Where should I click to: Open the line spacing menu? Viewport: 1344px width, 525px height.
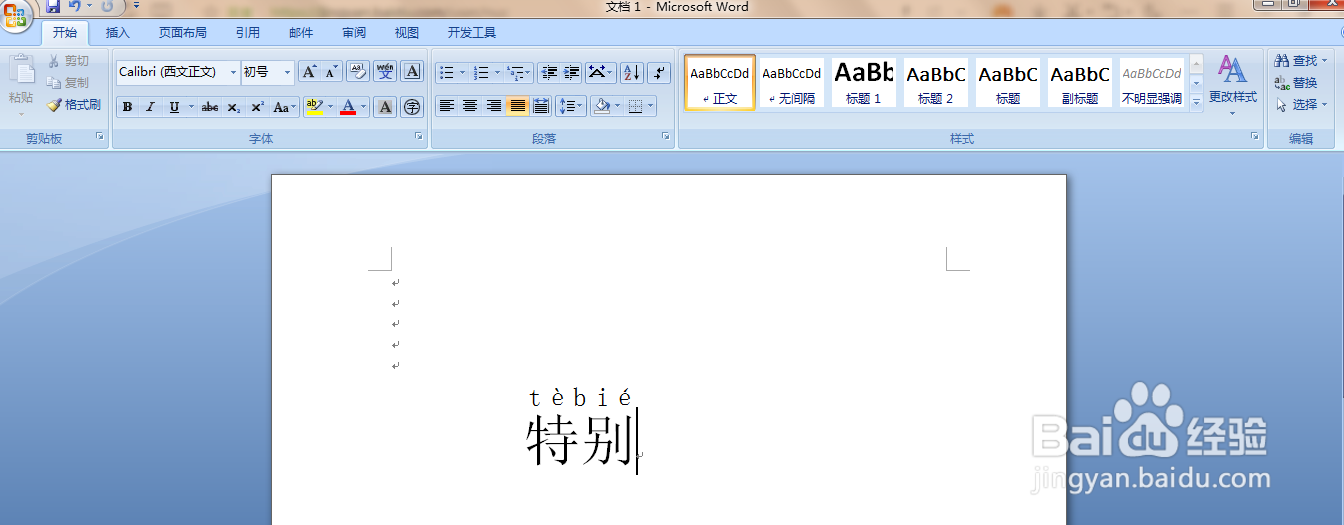[571, 105]
